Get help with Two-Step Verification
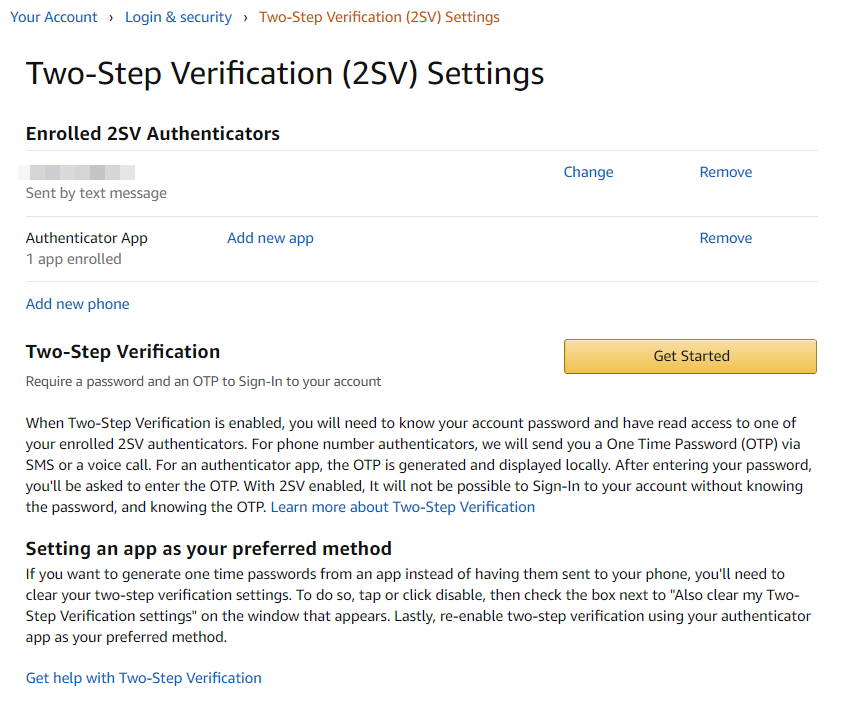This screenshot has height=715, width=858. (x=143, y=678)
